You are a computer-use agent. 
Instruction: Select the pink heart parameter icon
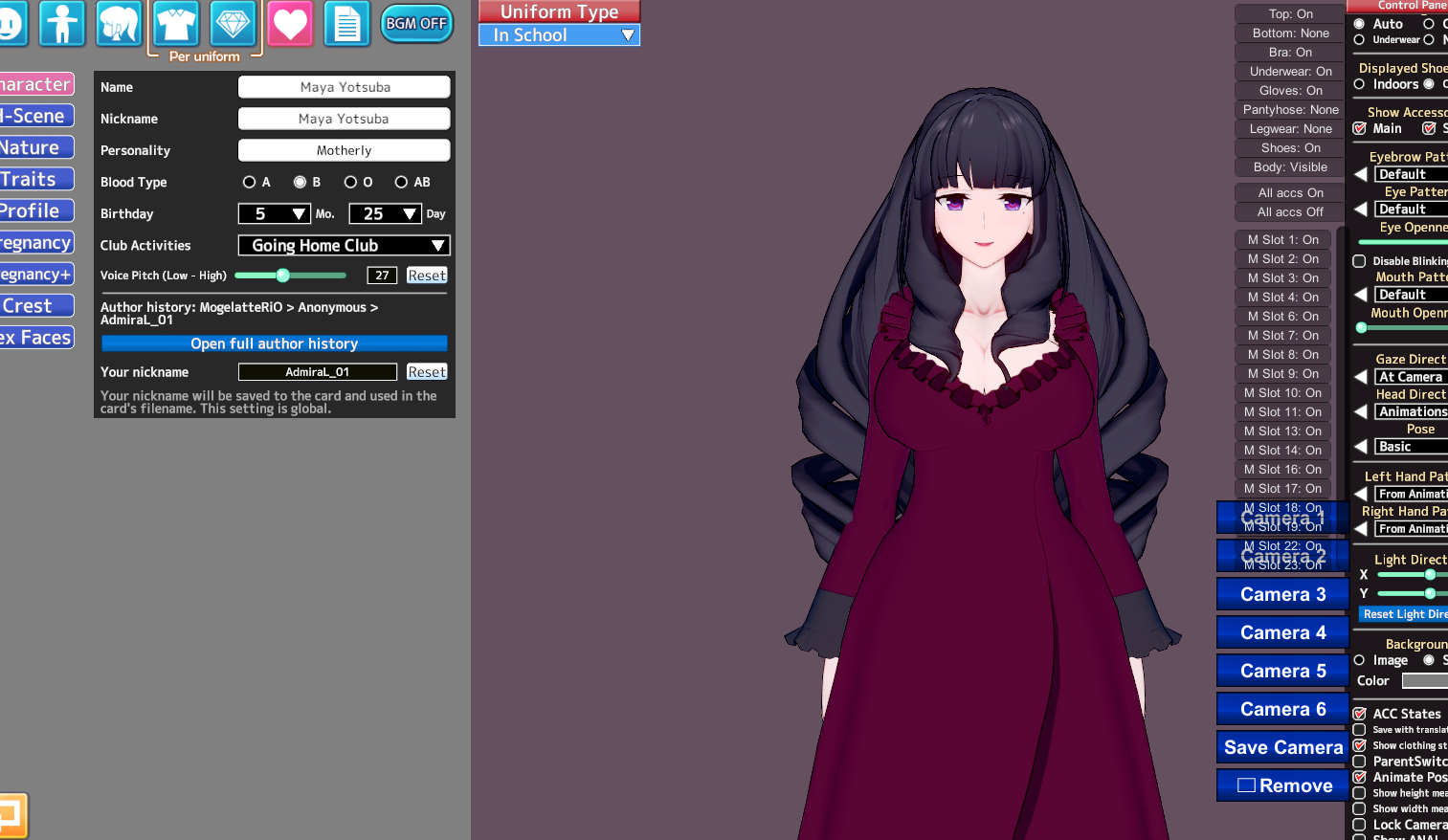(290, 23)
